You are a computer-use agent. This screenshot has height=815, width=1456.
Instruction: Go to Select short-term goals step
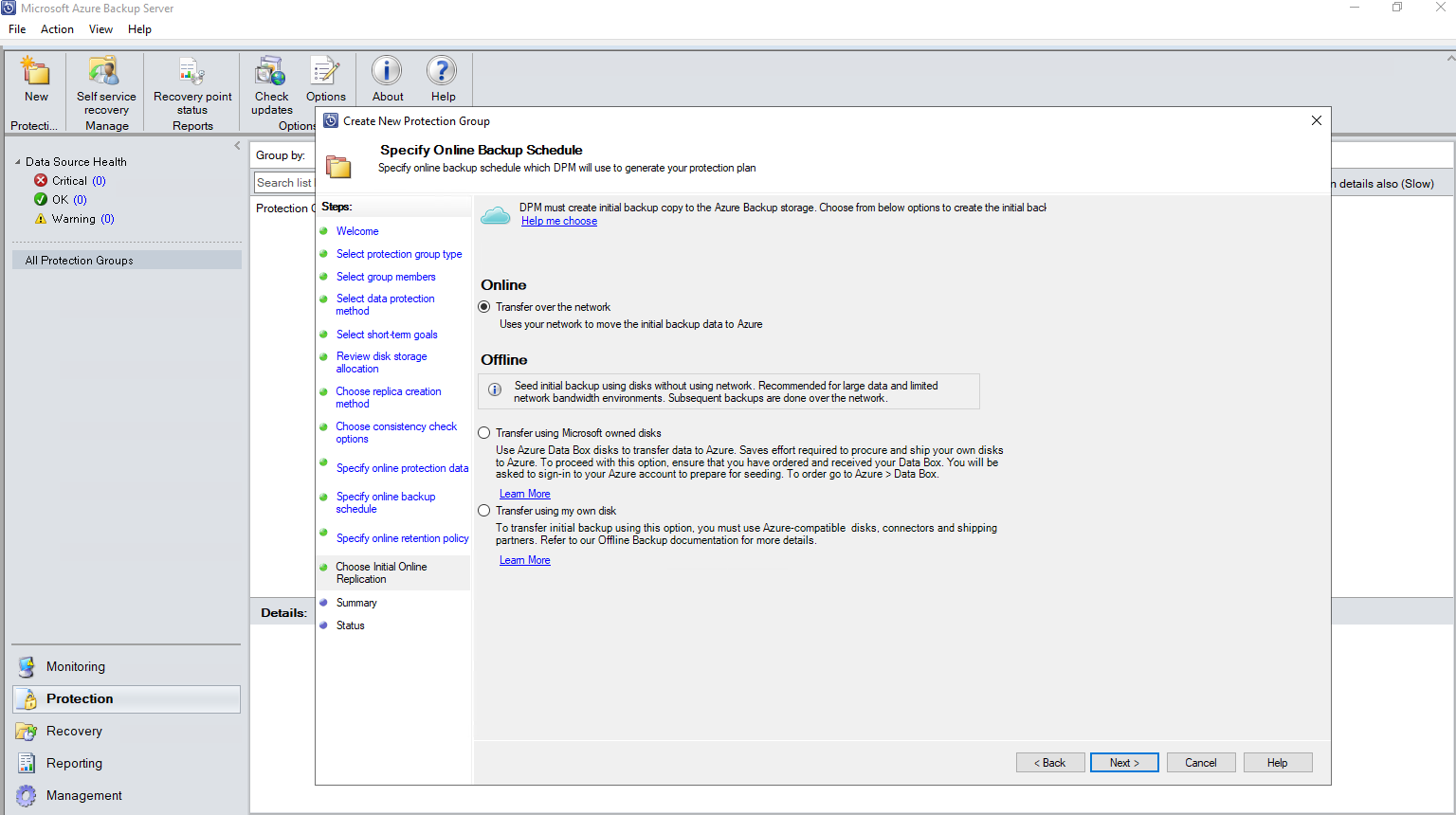pos(387,335)
